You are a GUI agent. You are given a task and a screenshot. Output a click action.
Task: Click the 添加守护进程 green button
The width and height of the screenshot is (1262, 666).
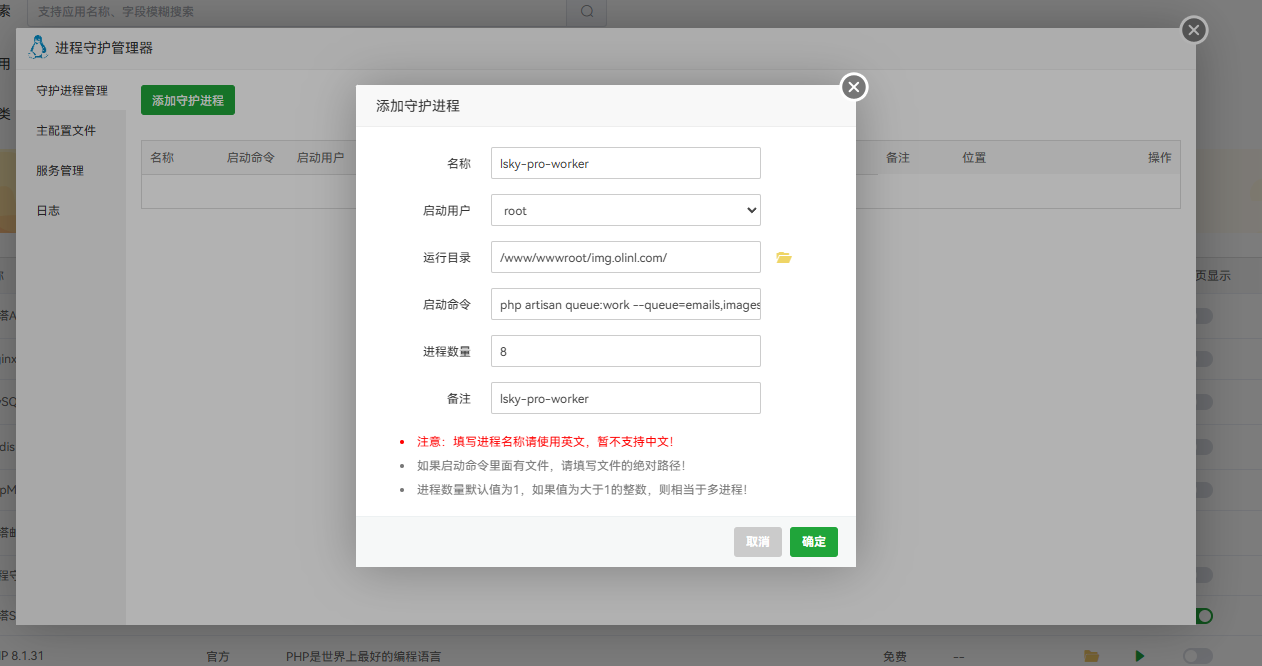click(x=187, y=100)
